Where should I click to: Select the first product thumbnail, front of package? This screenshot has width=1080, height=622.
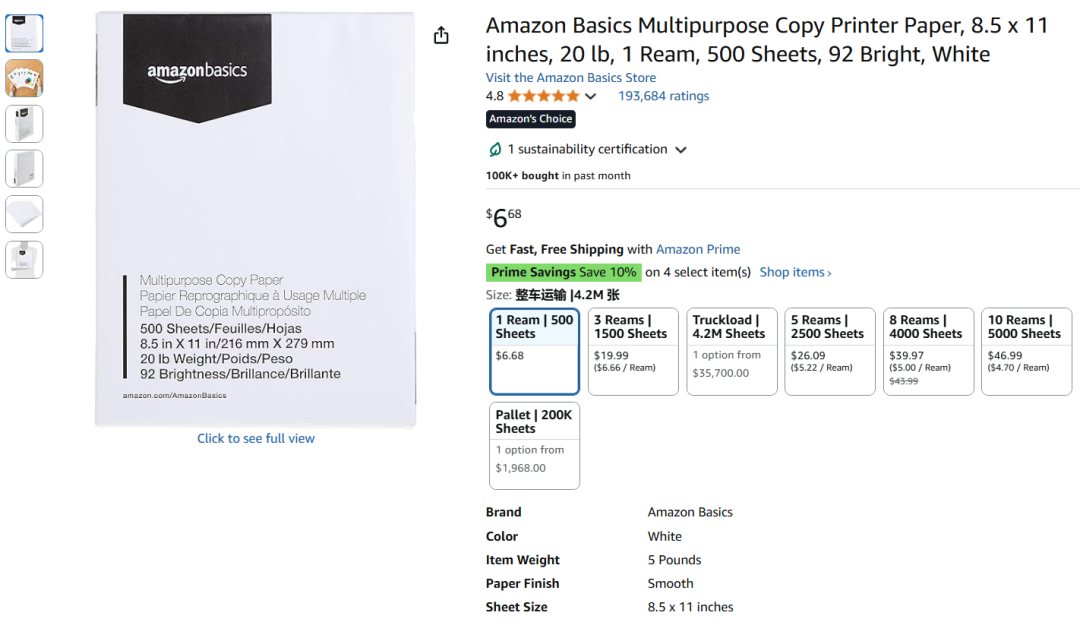pyautogui.click(x=24, y=33)
